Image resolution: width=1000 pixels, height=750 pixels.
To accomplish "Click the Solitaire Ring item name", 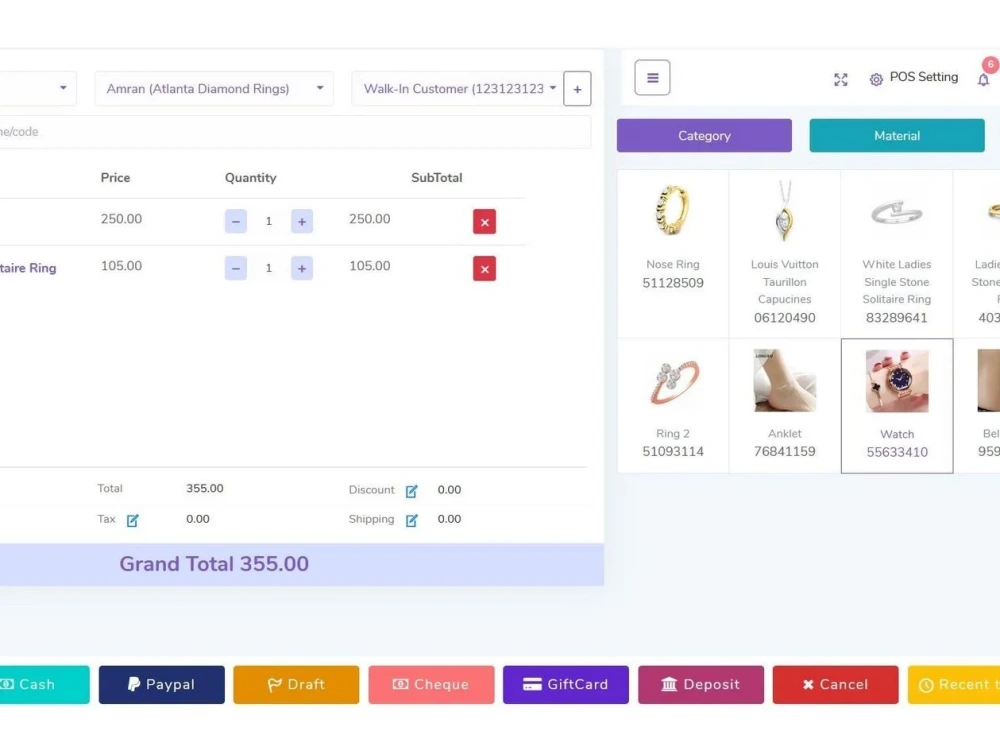I will click(28, 268).
